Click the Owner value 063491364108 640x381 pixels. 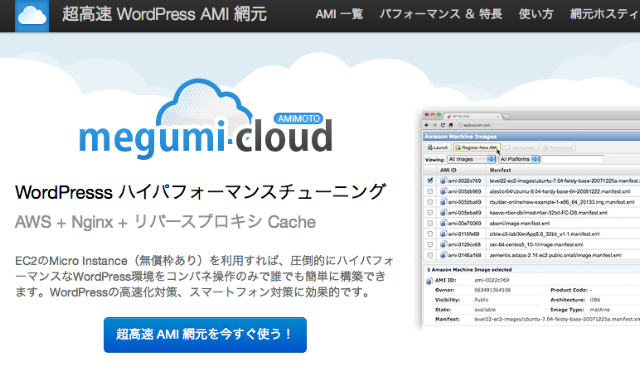(492, 290)
